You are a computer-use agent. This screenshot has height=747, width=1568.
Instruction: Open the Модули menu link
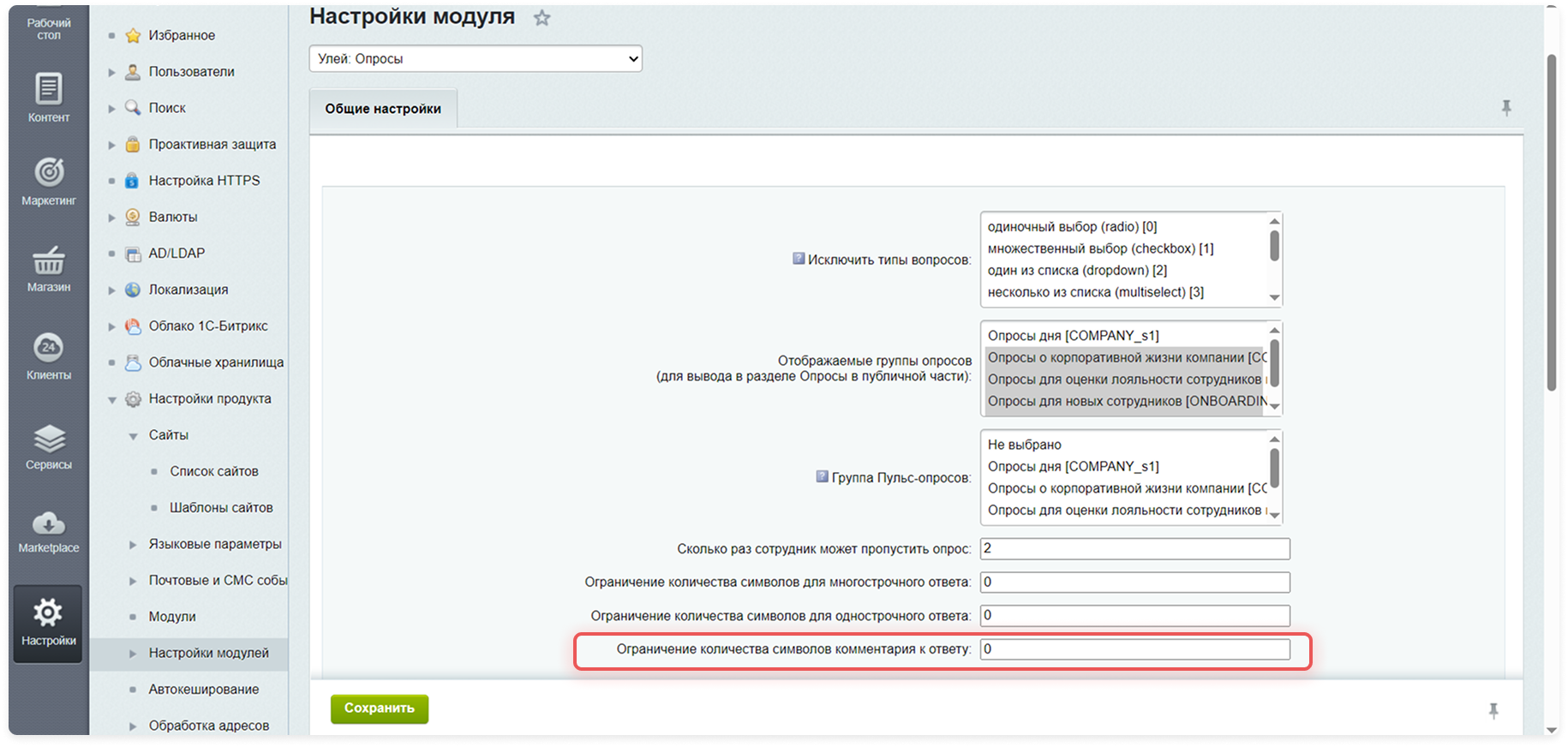[172, 617]
